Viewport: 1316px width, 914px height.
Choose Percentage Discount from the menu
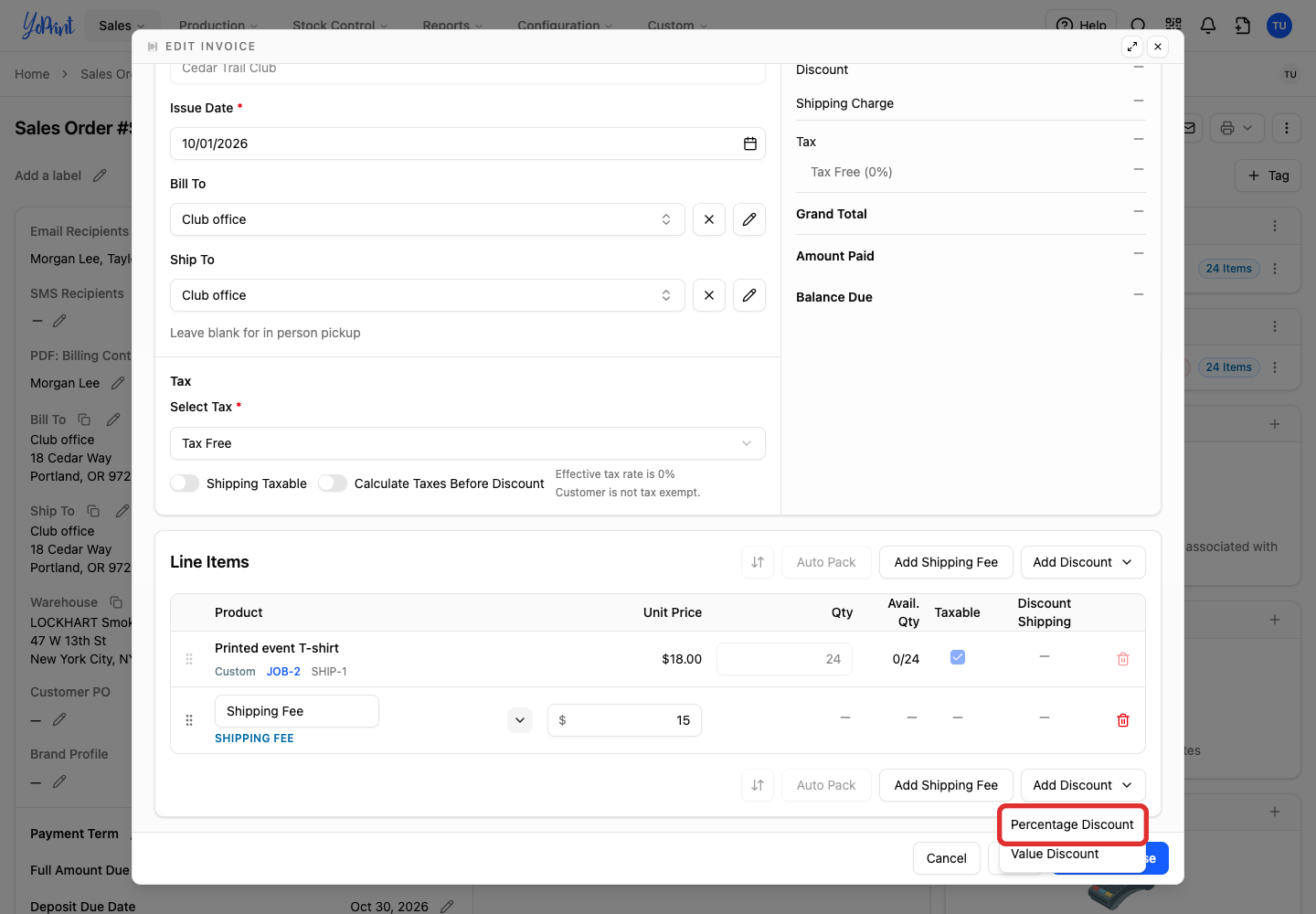(x=1072, y=824)
